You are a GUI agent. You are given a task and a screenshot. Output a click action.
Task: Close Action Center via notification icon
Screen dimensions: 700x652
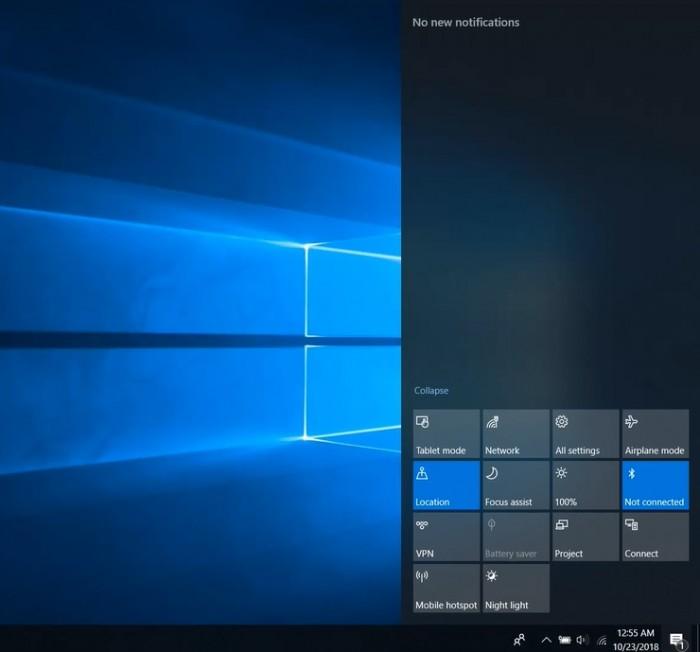pyautogui.click(x=677, y=639)
